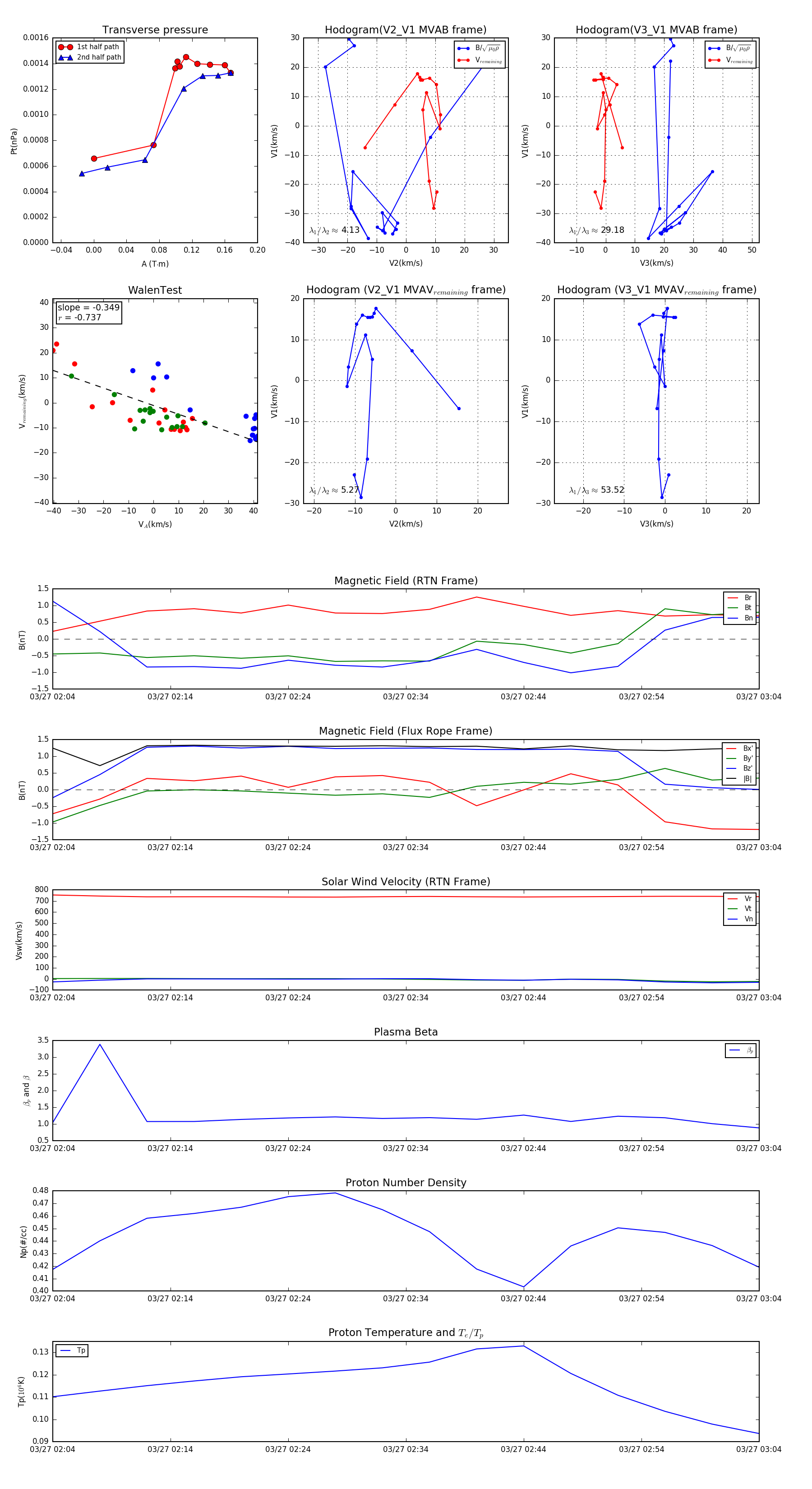Click the "0.0016" tick on Transverse pressure axis

36,37
